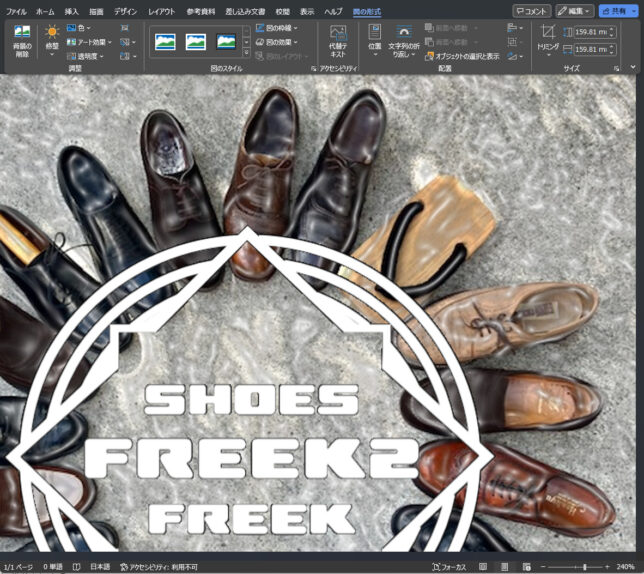Switch to Print Layout view icon
The width and height of the screenshot is (644, 574).
click(x=505, y=567)
